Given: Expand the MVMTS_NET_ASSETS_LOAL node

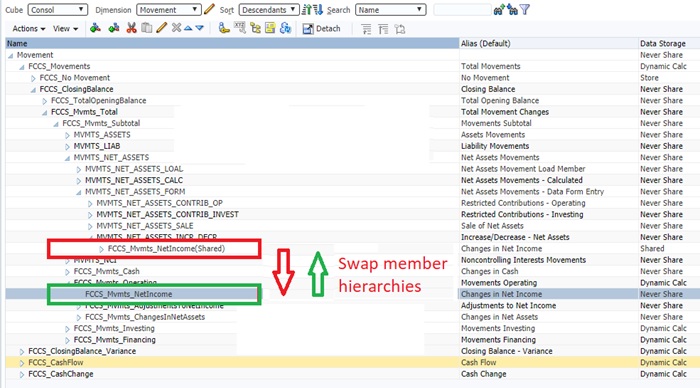Looking at the screenshot, I should click(79, 169).
